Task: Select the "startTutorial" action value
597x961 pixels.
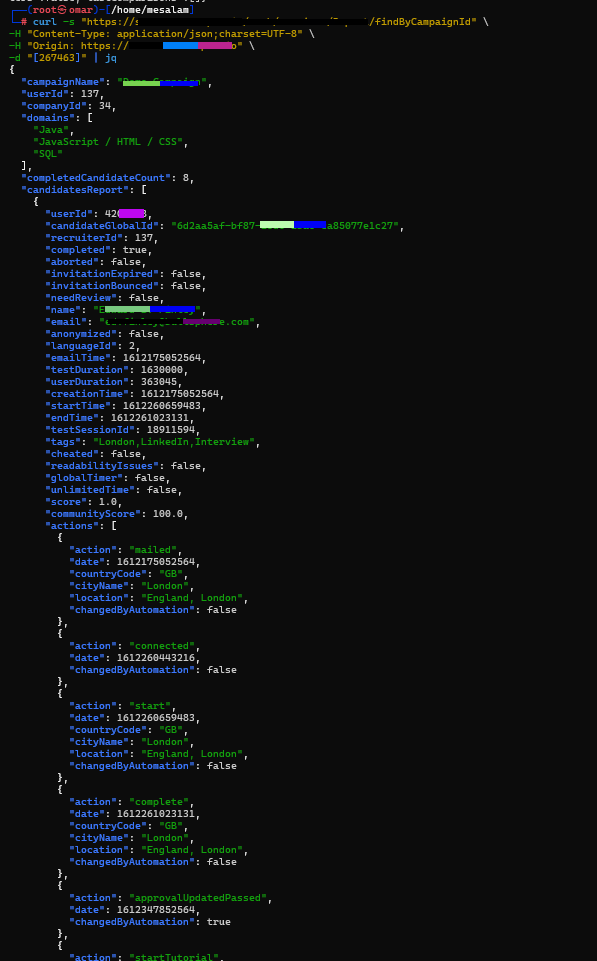Action: point(174,957)
